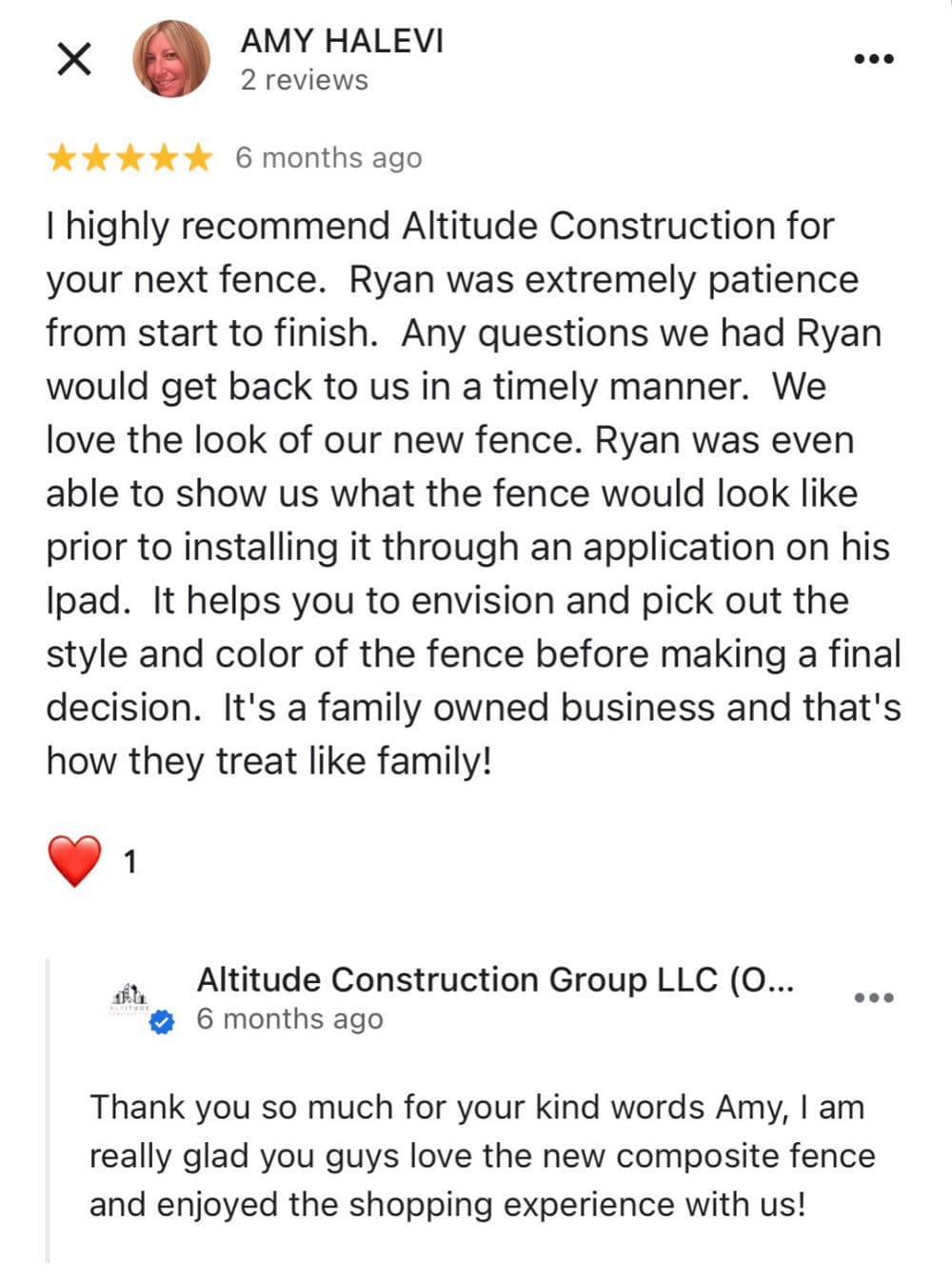Select the third star in the rating
Image resolution: width=952 pixels, height=1283 pixels.
pyautogui.click(x=130, y=157)
